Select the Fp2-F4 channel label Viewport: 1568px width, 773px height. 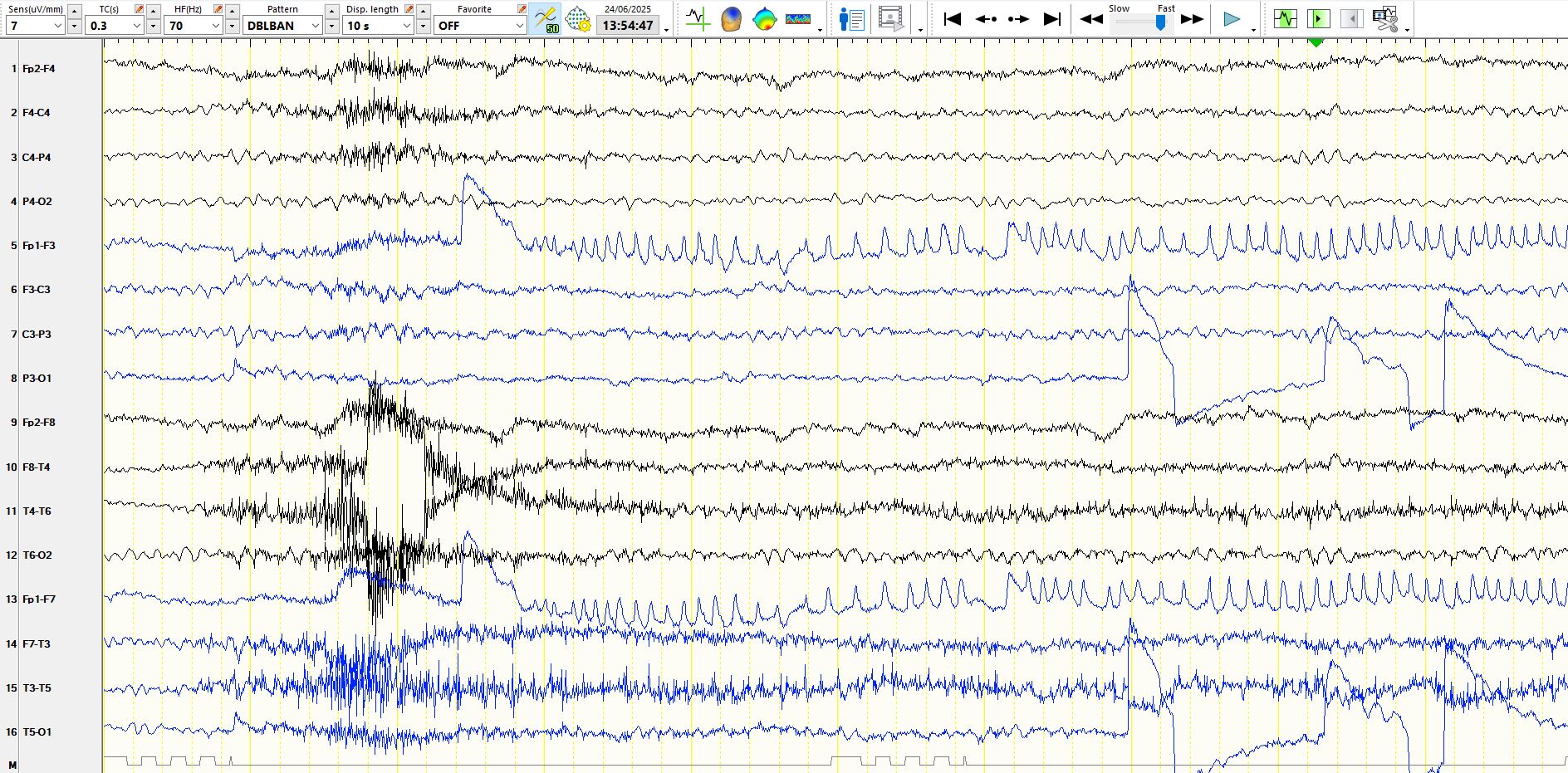[38, 69]
